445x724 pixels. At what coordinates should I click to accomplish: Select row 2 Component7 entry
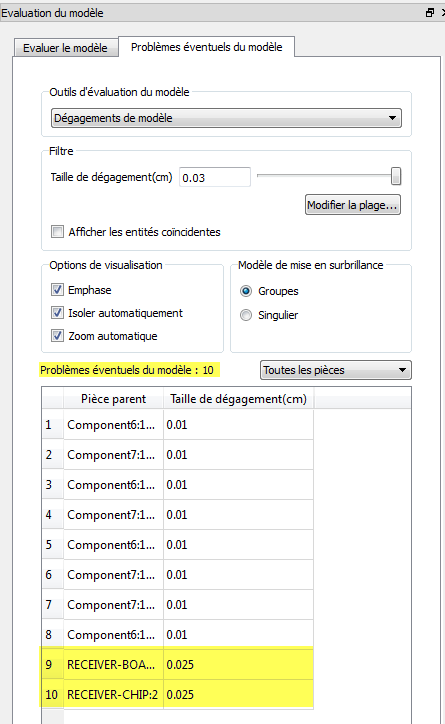pos(113,455)
